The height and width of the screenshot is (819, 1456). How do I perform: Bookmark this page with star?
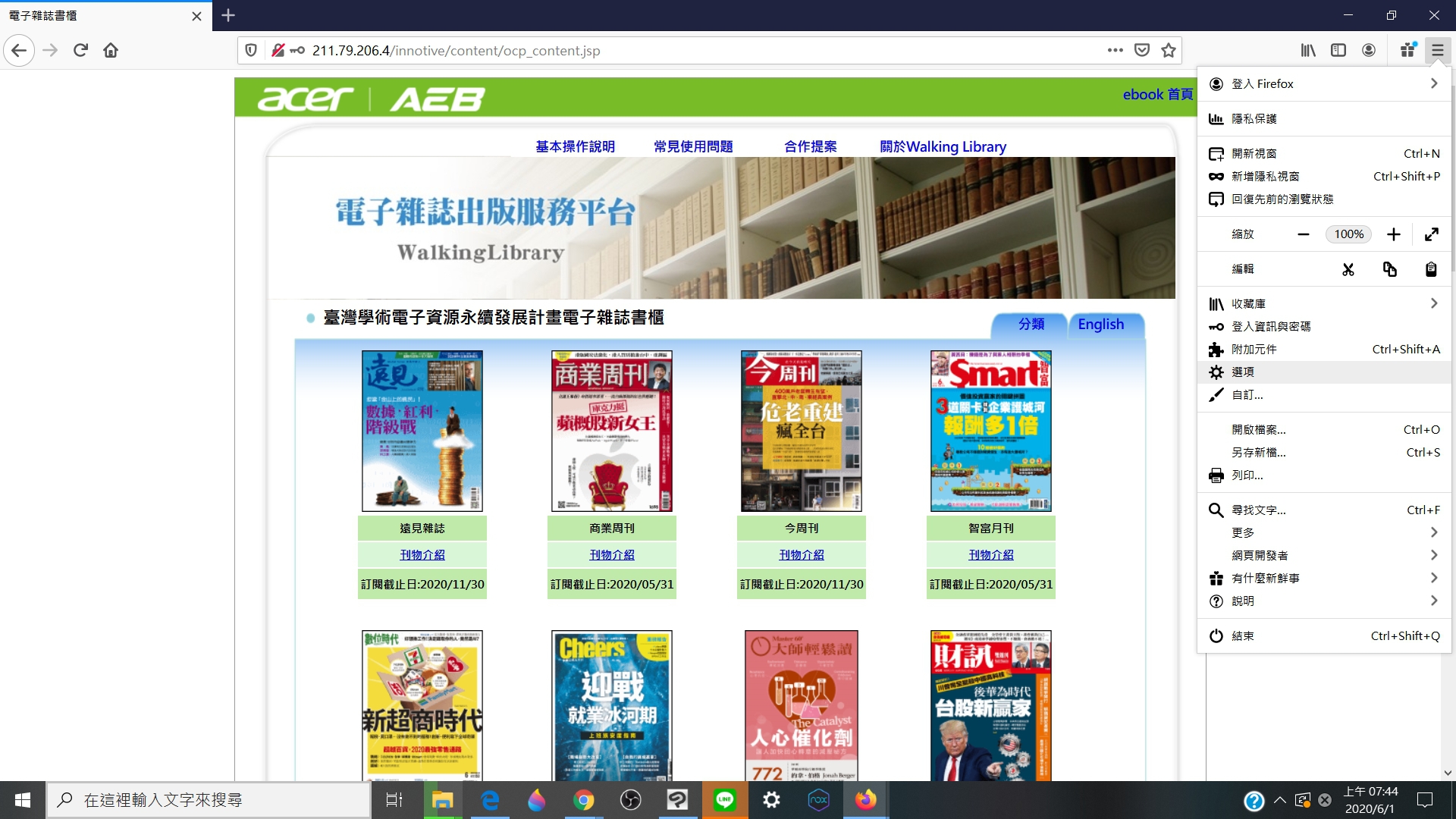pos(1169,51)
